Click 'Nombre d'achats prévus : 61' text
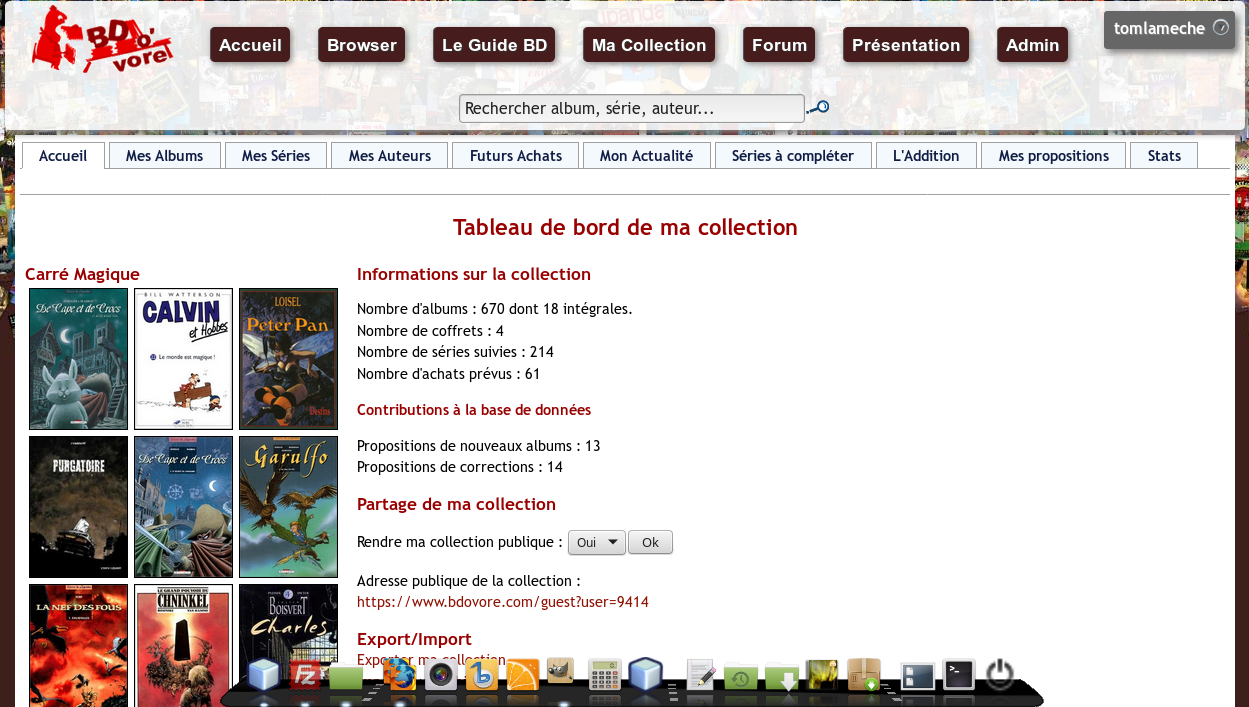Viewport: 1249px width, 707px height. [448, 374]
